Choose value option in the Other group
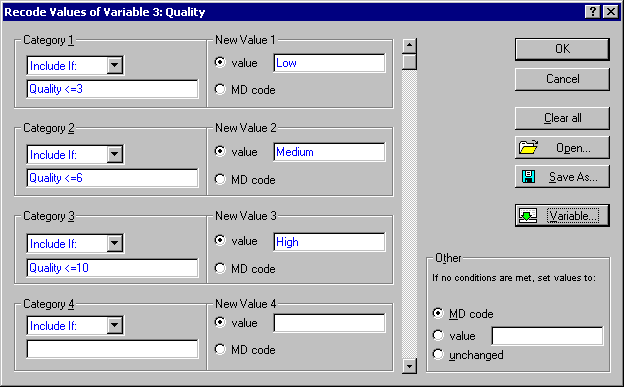The image size is (624, 387). (x=438, y=335)
